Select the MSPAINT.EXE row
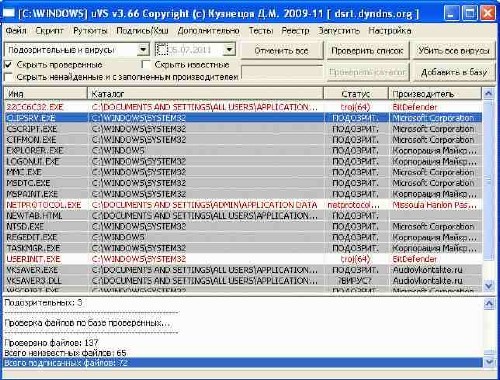This screenshot has height=380, width=500. [243, 194]
